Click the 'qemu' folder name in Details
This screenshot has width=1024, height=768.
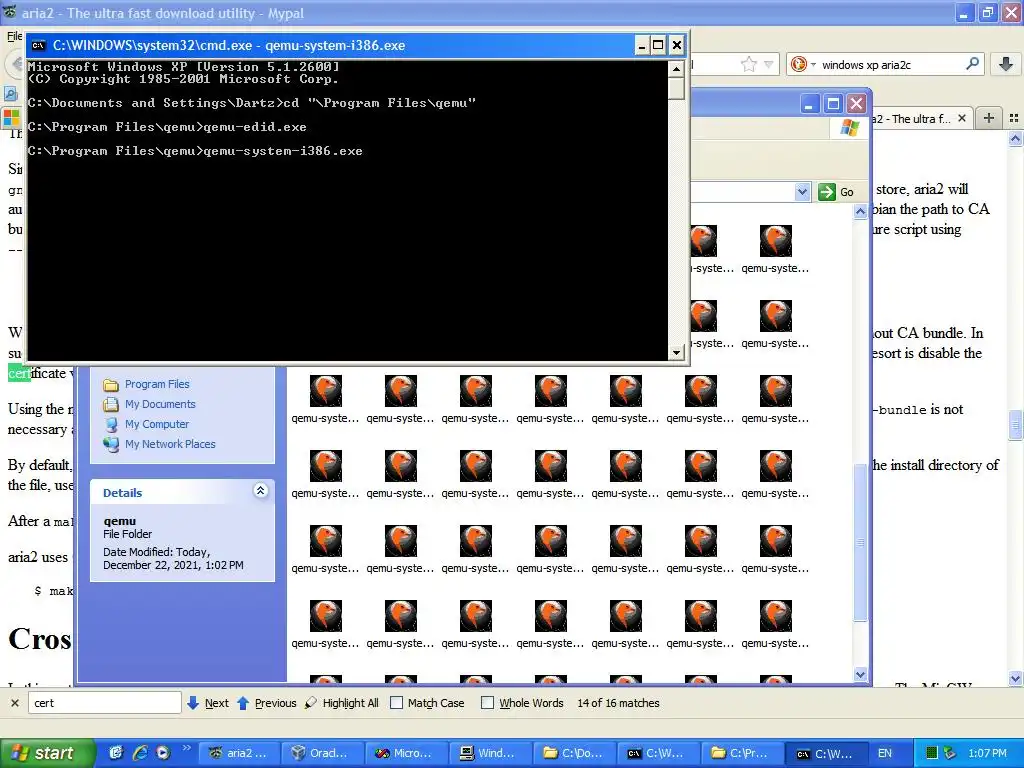point(120,520)
